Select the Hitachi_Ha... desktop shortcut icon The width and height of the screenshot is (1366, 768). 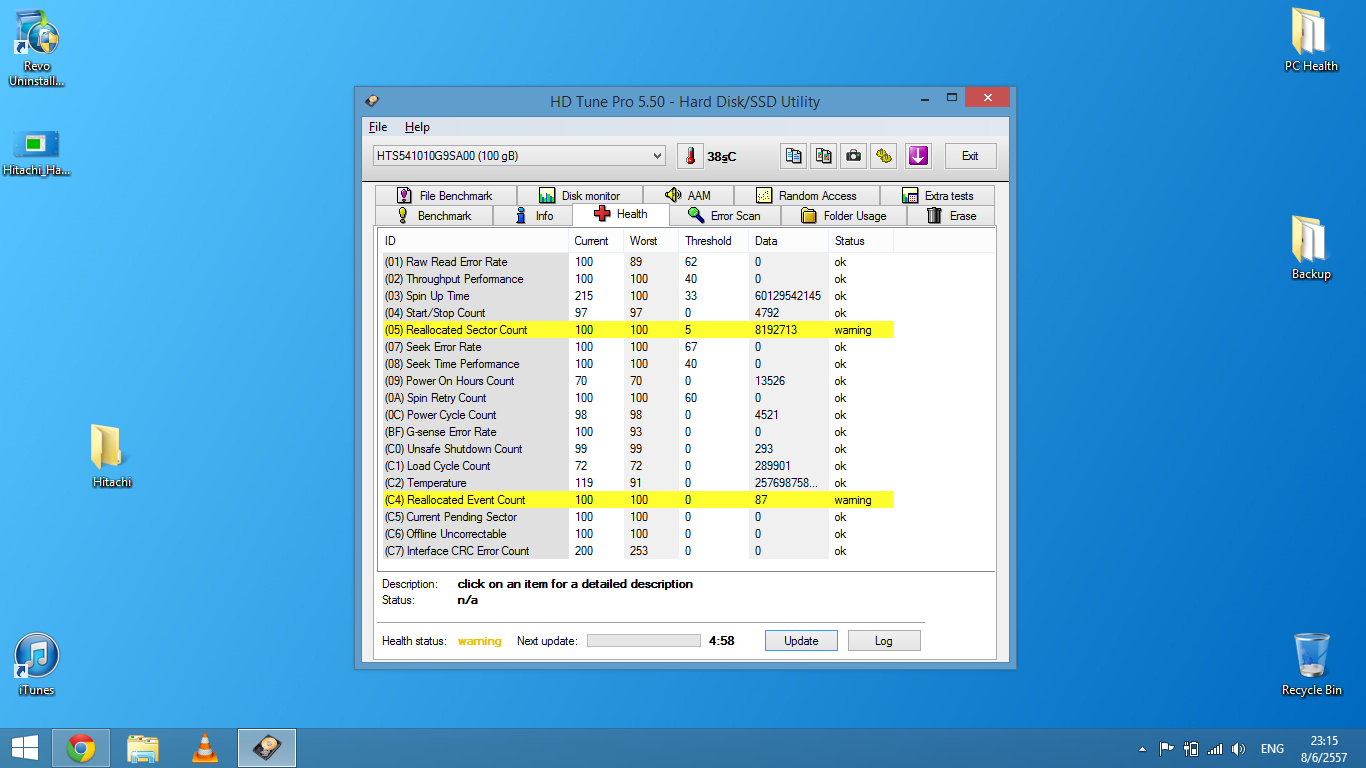point(37,153)
